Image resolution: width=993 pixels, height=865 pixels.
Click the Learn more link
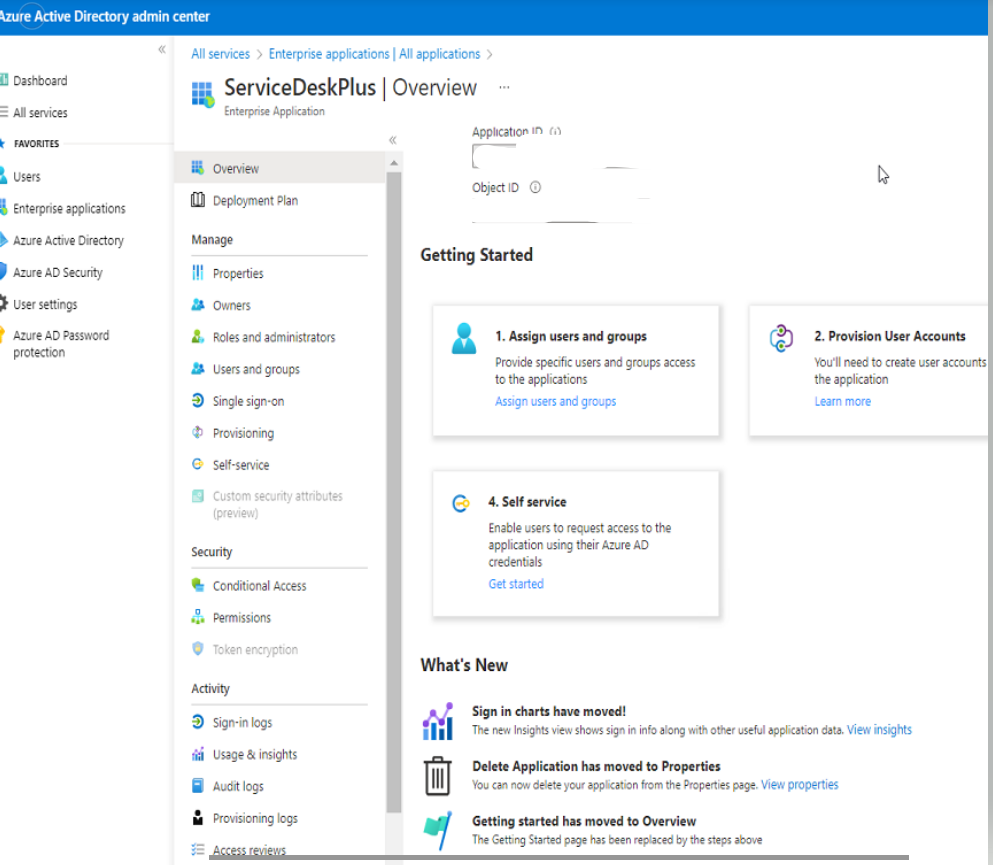pos(842,401)
